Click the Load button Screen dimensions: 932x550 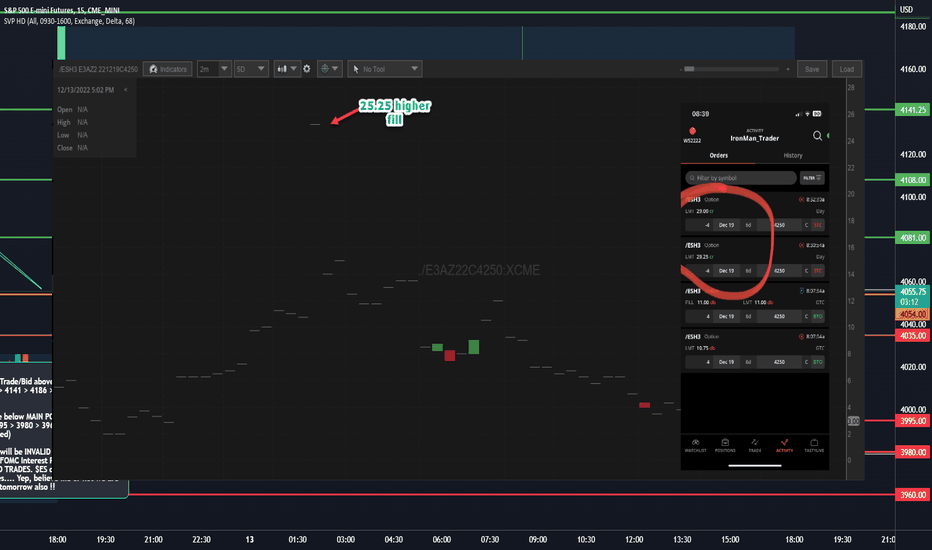[x=847, y=69]
